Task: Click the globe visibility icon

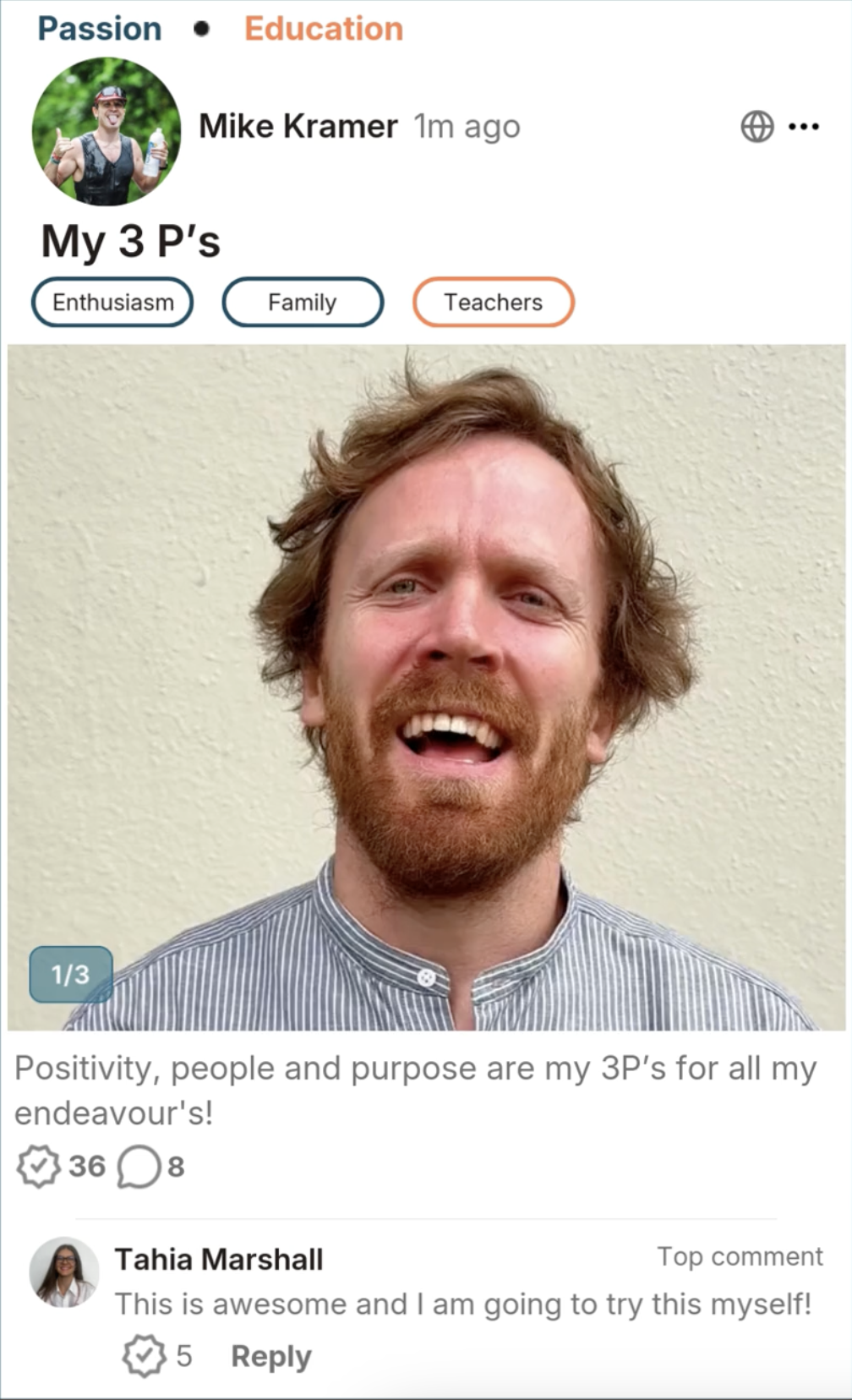Action: (x=756, y=127)
